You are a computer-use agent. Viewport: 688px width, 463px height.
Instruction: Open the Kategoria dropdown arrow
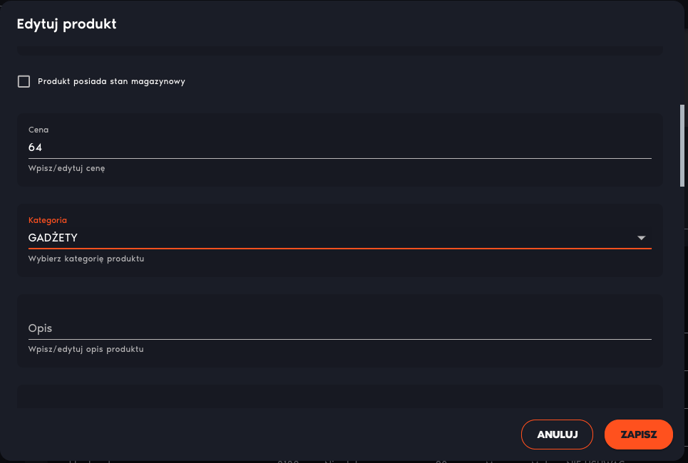click(641, 238)
